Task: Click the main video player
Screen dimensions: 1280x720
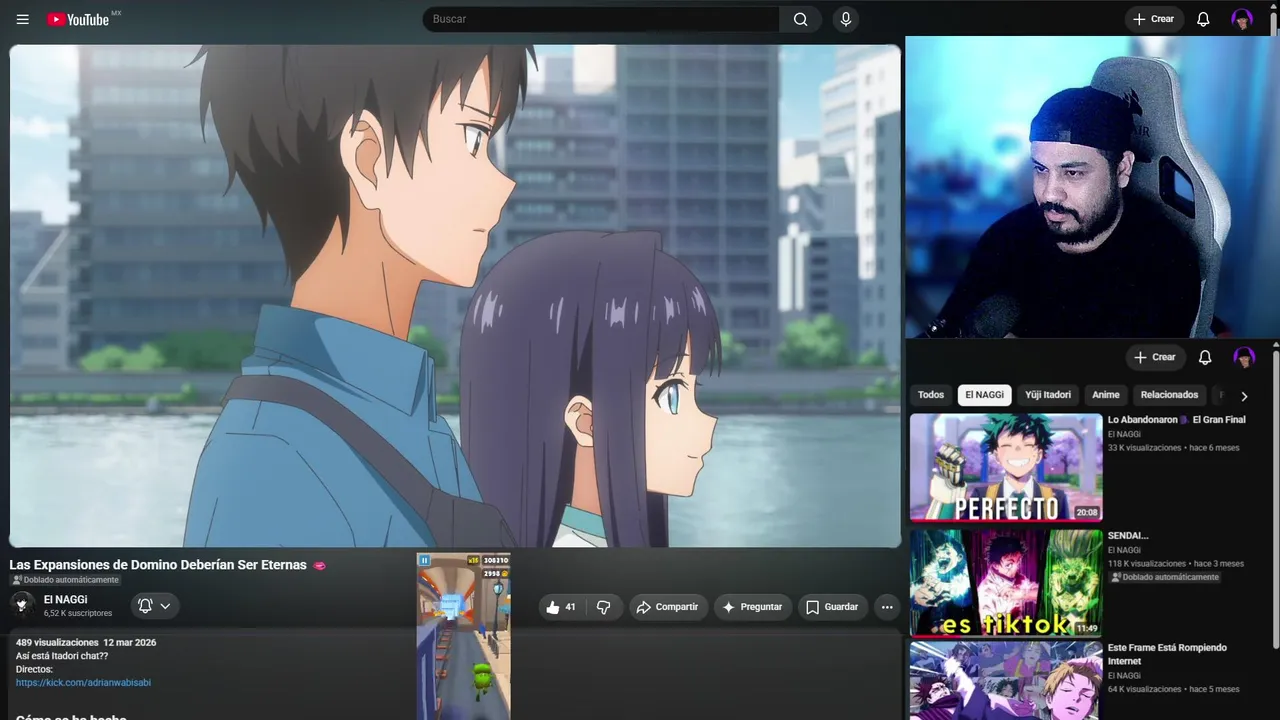Action: (x=455, y=296)
